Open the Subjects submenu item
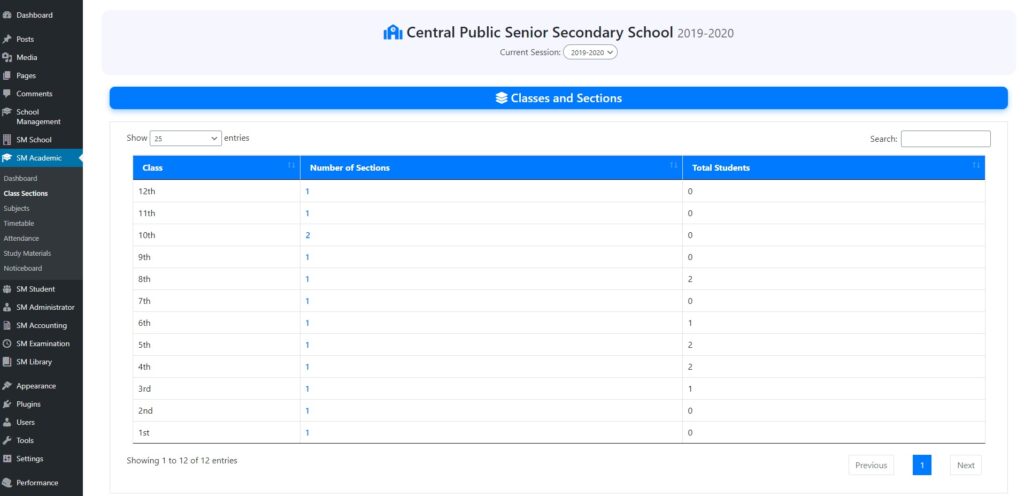 (x=17, y=208)
